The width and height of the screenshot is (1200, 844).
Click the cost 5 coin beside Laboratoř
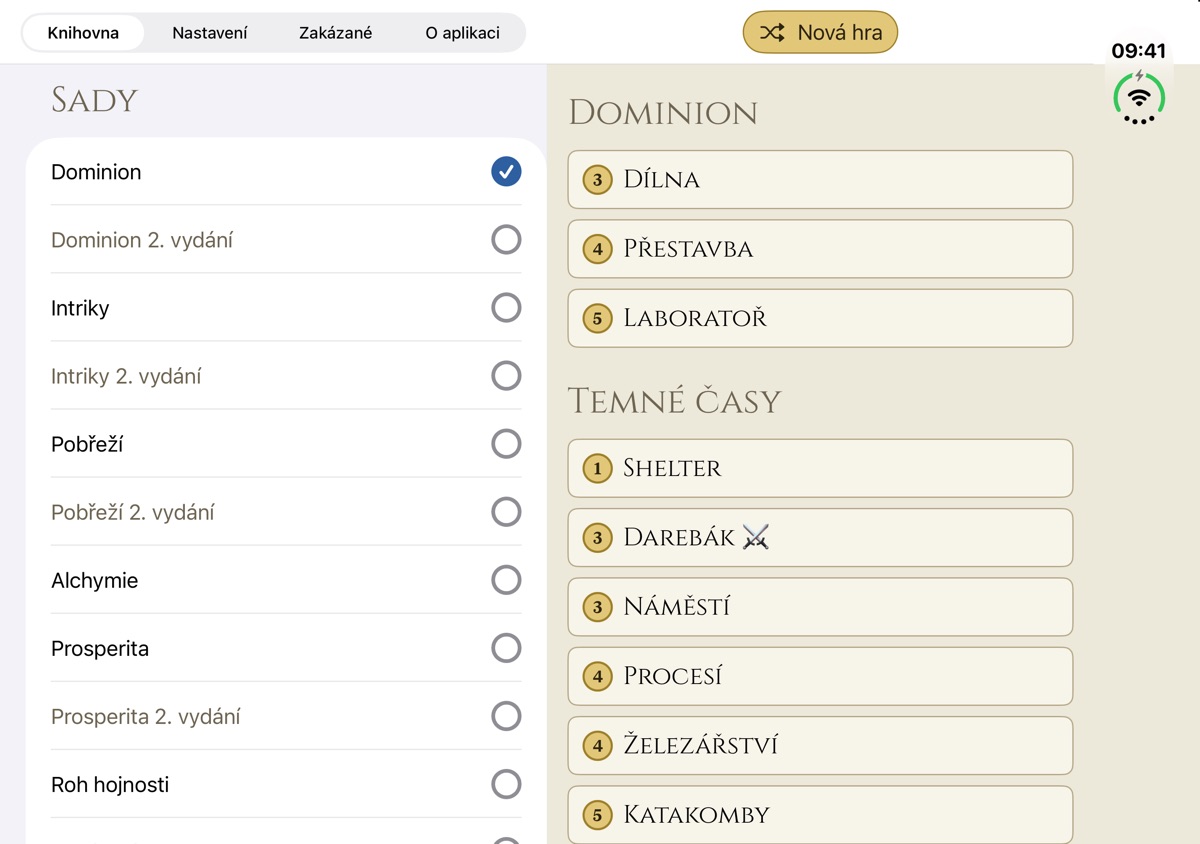pyautogui.click(x=598, y=319)
